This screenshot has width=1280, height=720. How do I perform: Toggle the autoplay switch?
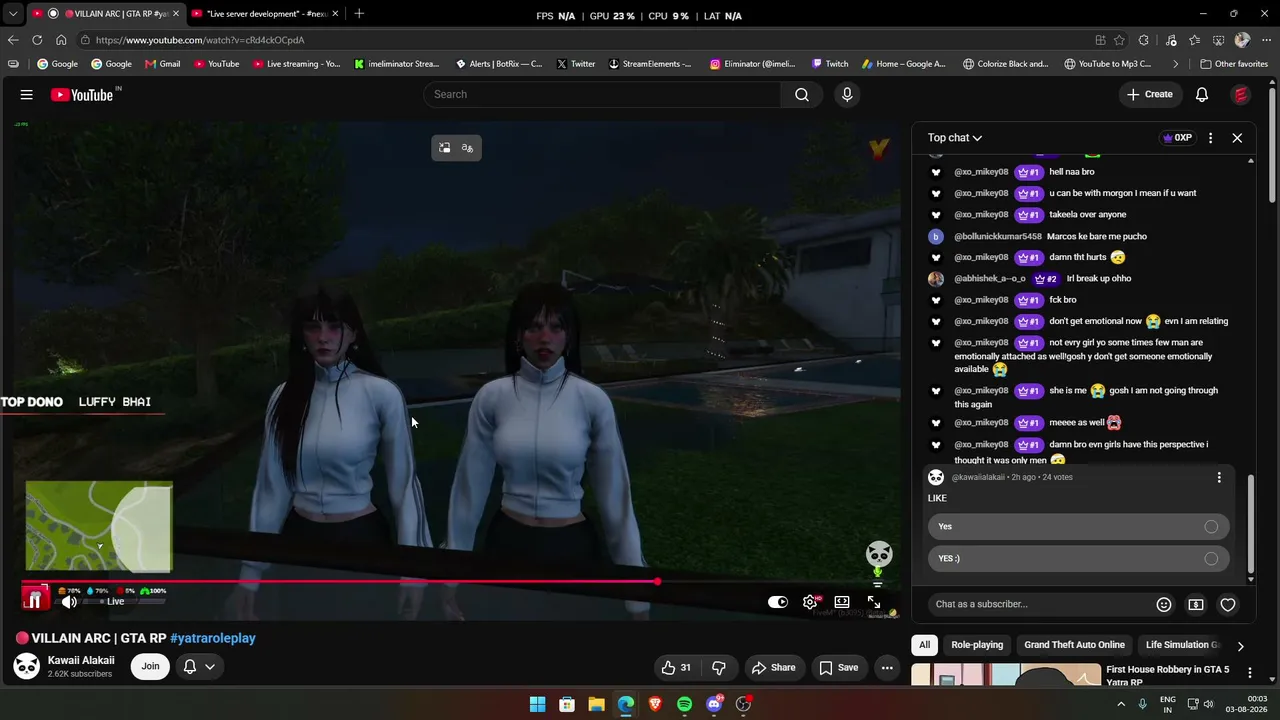778,602
